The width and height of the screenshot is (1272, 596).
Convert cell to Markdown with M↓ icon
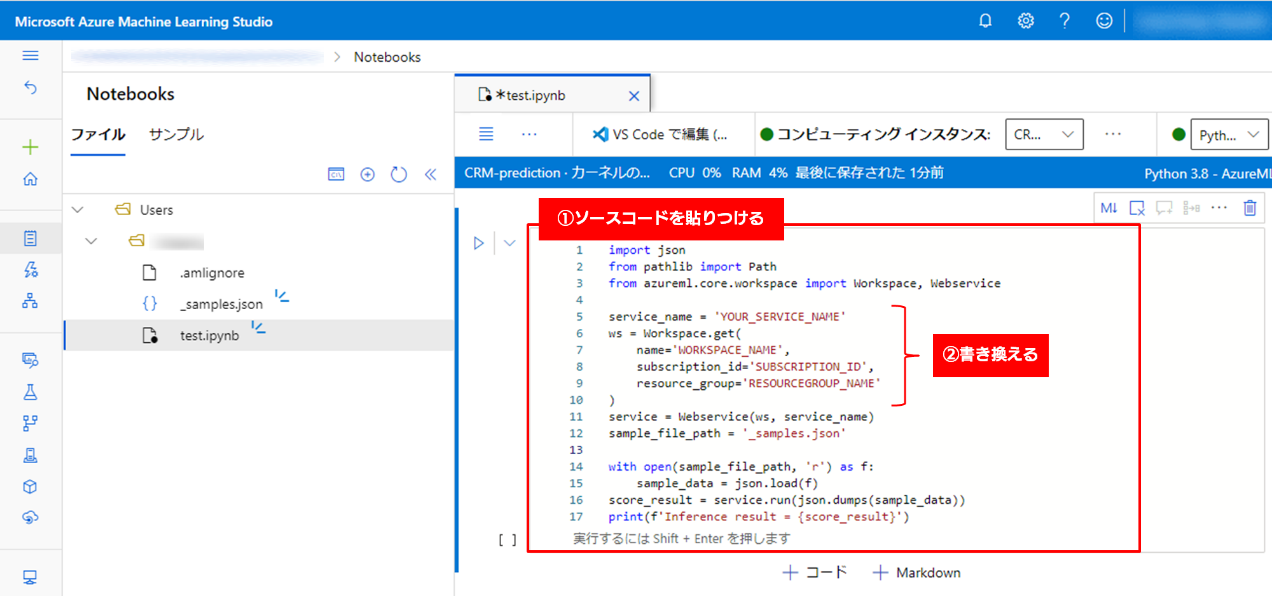[x=1109, y=208]
